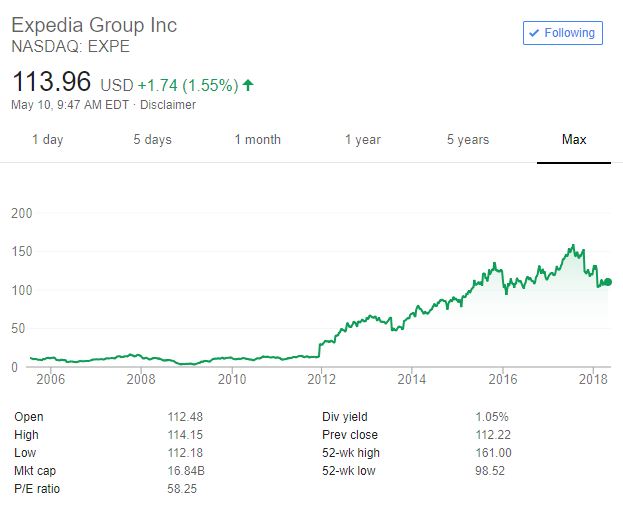Click the 113.96 stock price
The height and width of the screenshot is (508, 623).
pos(51,83)
